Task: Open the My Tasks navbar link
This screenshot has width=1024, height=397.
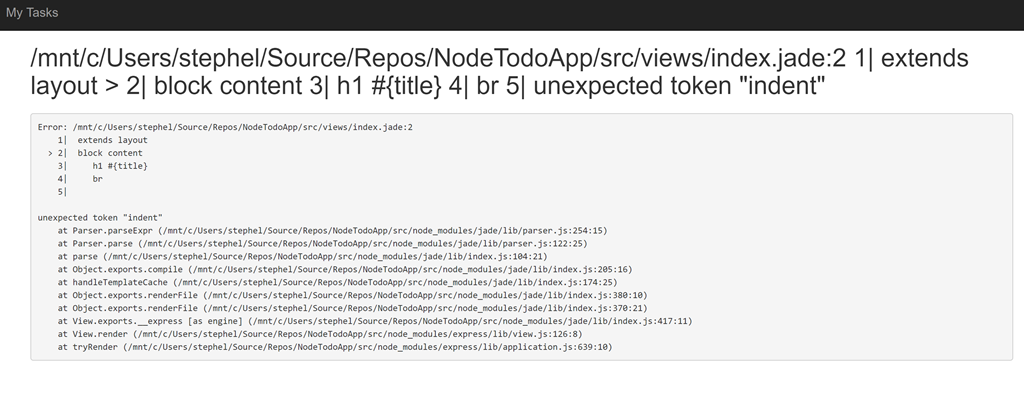Action: point(31,12)
